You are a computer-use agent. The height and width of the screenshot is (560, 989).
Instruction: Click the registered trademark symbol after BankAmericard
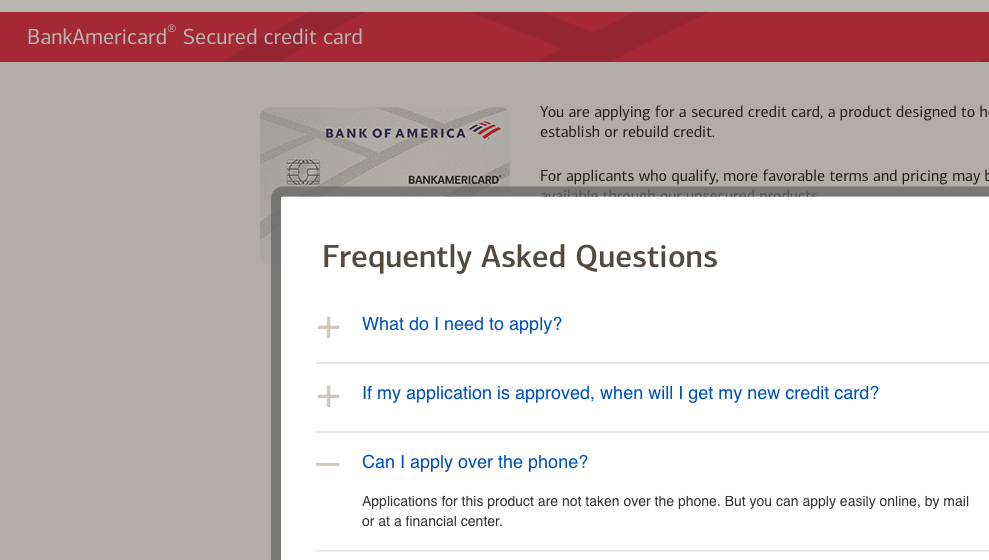pyautogui.click(x=172, y=28)
